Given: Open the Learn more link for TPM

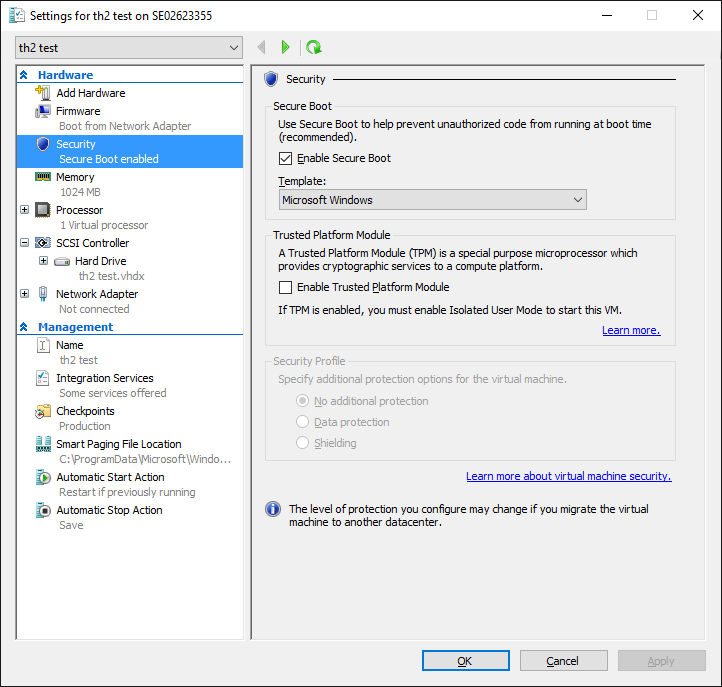Looking at the screenshot, I should click(x=631, y=330).
